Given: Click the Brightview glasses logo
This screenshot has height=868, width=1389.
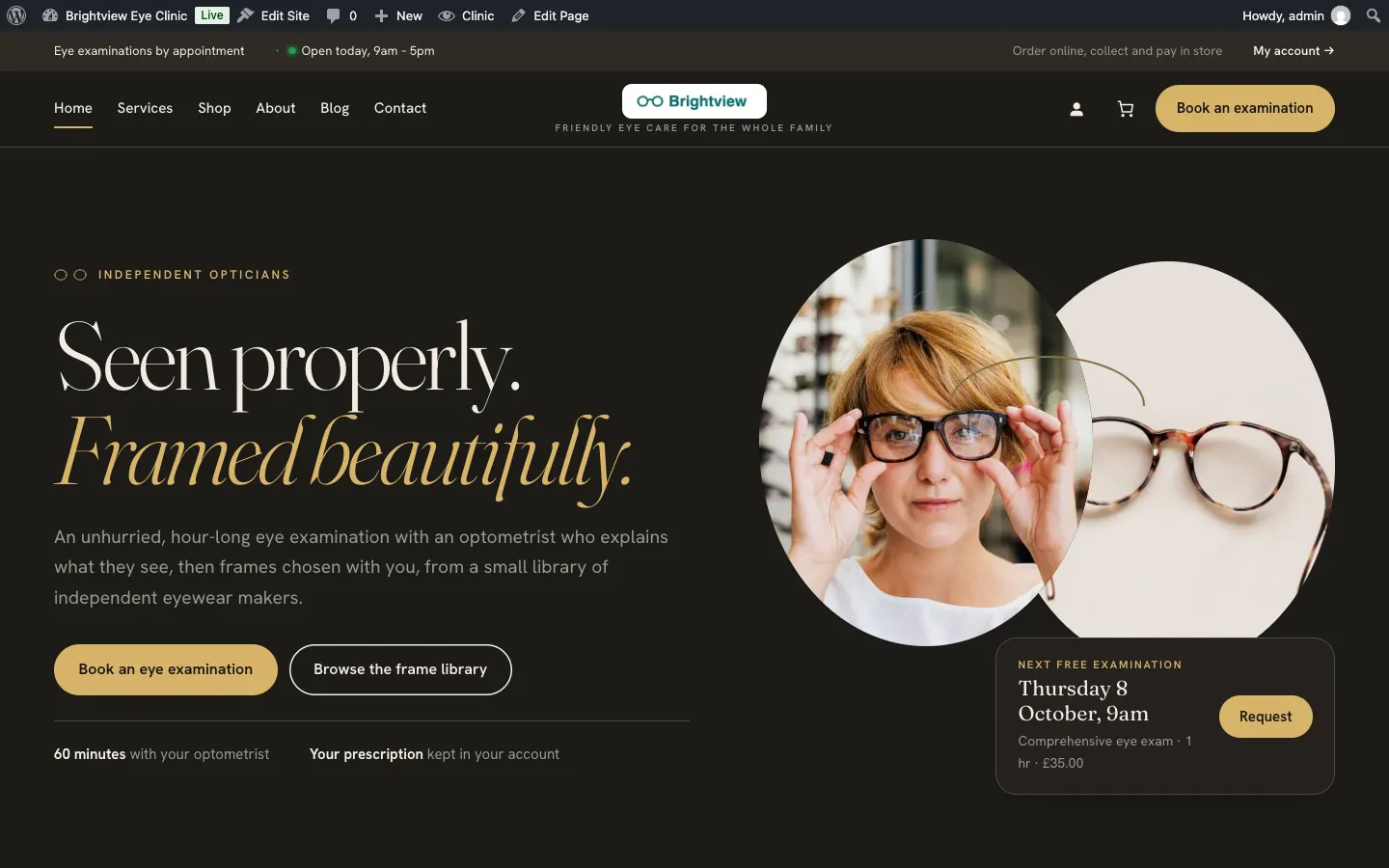Looking at the screenshot, I should pyautogui.click(x=694, y=101).
